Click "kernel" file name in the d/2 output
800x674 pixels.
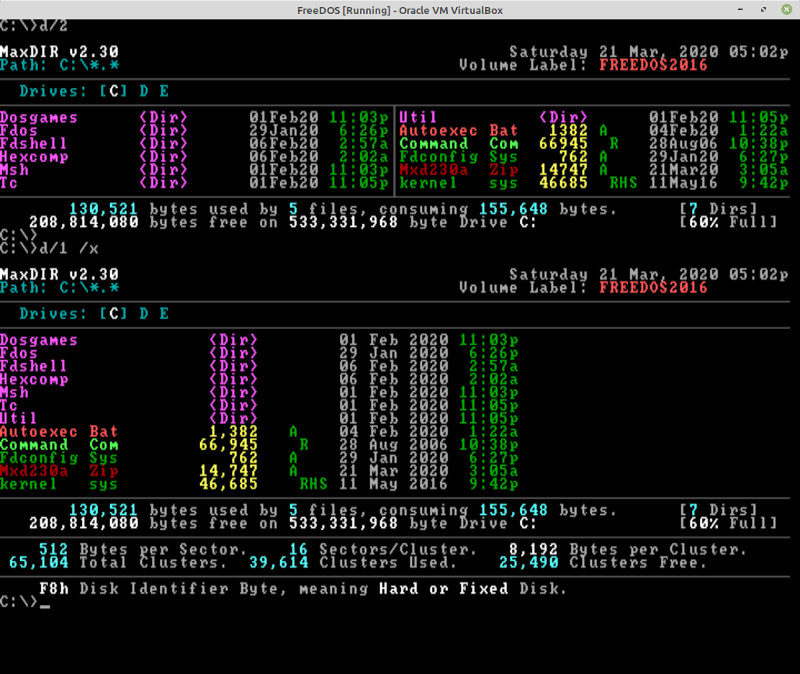(x=428, y=183)
